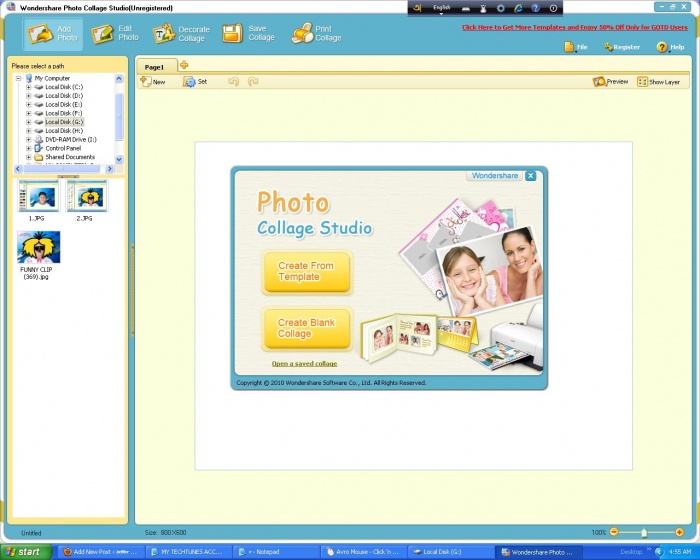The height and width of the screenshot is (560, 700).
Task: Click the Redo arrow icon
Action: (x=253, y=82)
